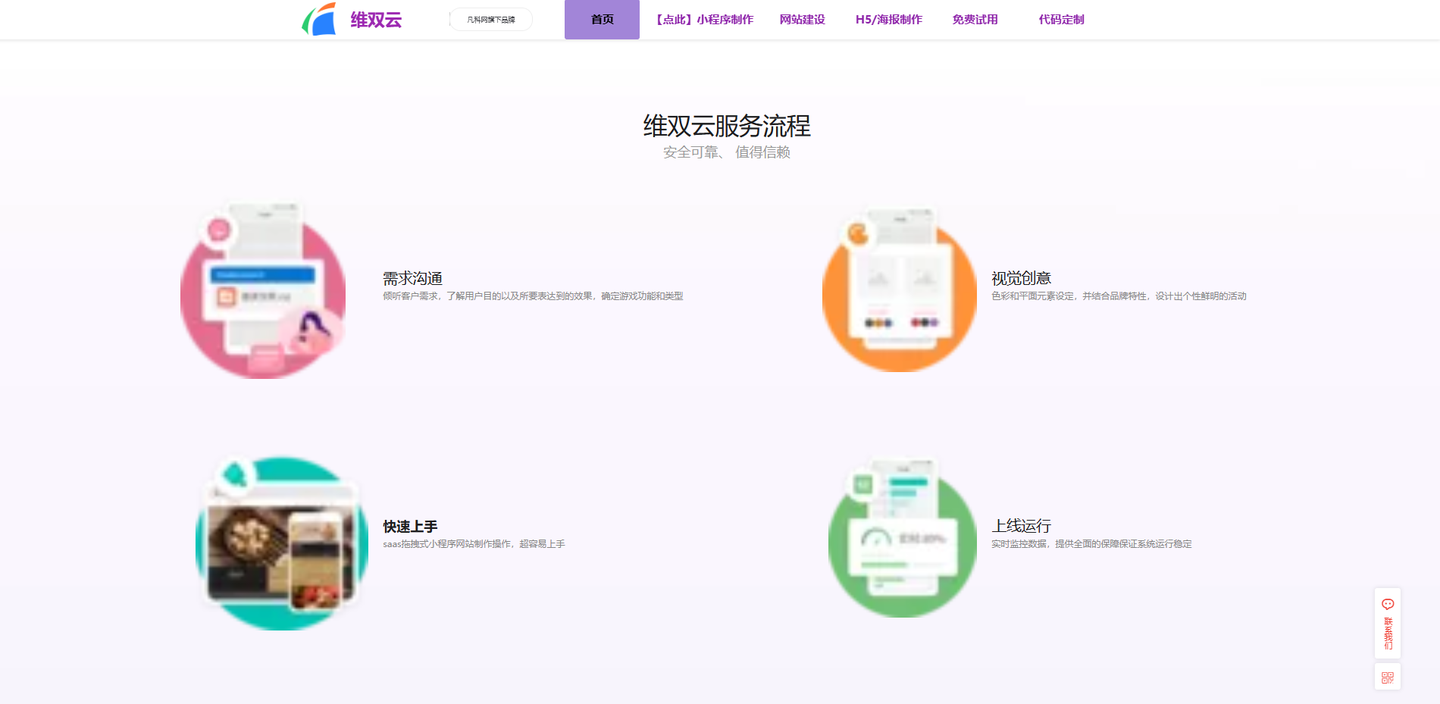
Task: Click the green 上线运行 circle illustration
Action: [902, 540]
